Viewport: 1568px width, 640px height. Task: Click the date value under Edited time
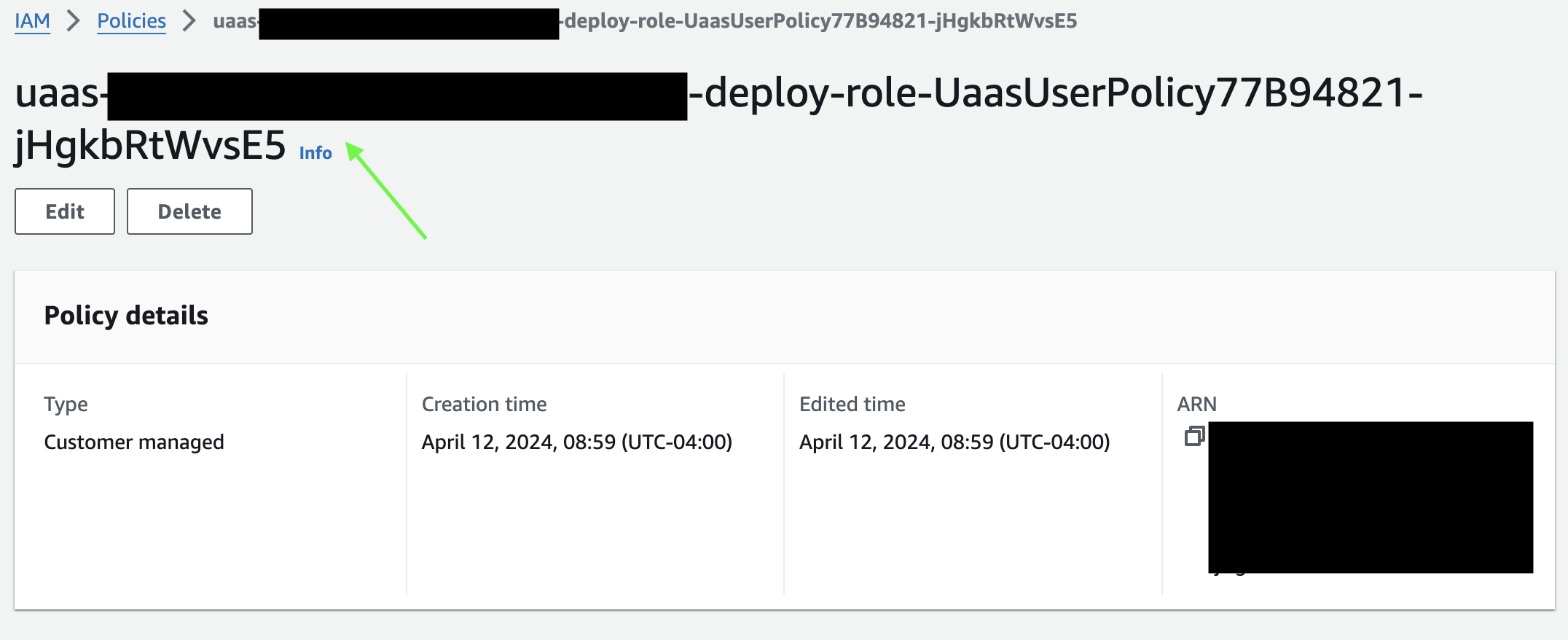(x=954, y=442)
